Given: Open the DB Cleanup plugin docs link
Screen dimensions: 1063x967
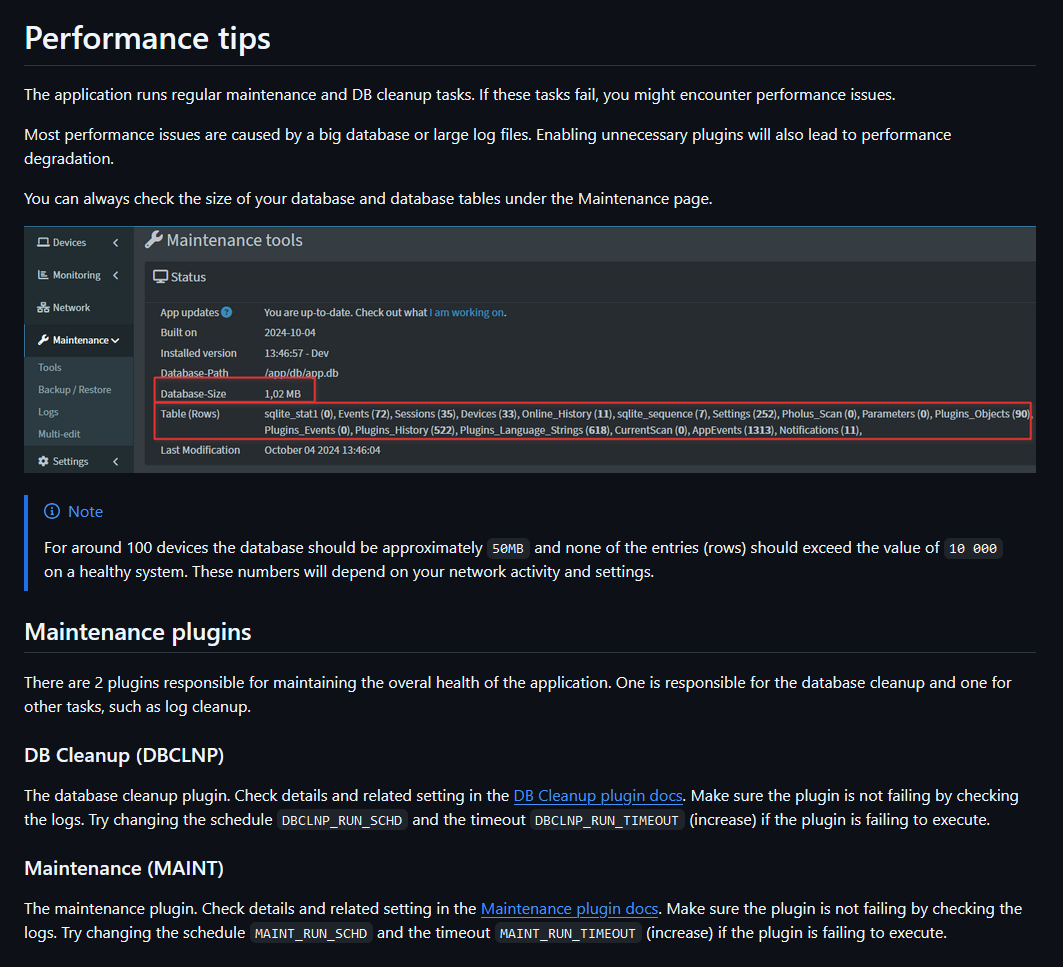Looking at the screenshot, I should click(x=598, y=795).
